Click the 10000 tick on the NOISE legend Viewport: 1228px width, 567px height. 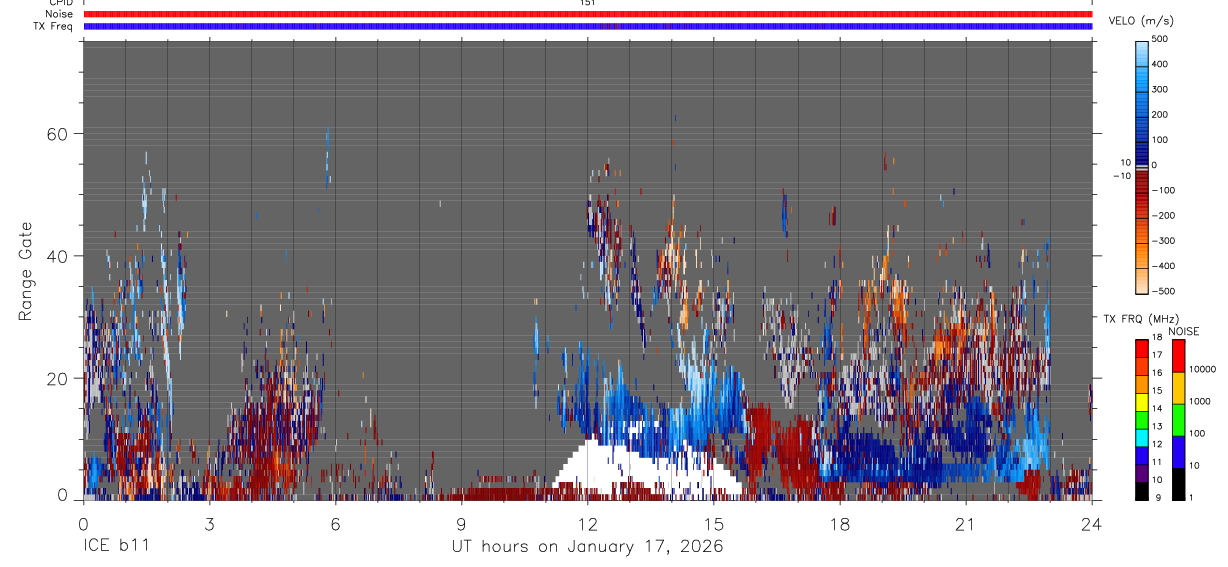(1202, 370)
